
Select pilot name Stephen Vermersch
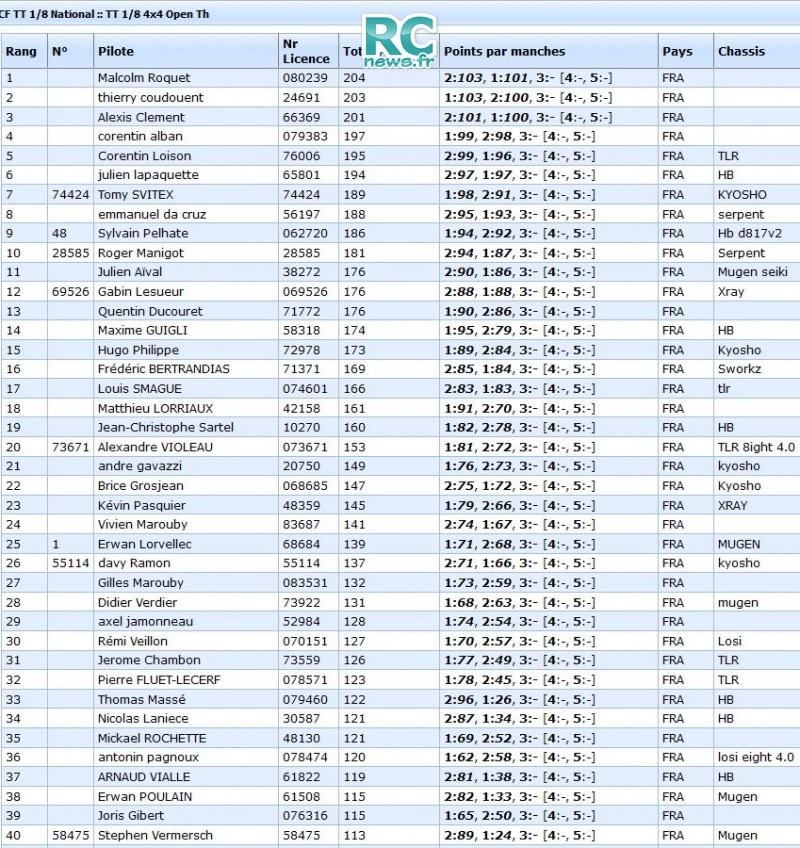155,836
